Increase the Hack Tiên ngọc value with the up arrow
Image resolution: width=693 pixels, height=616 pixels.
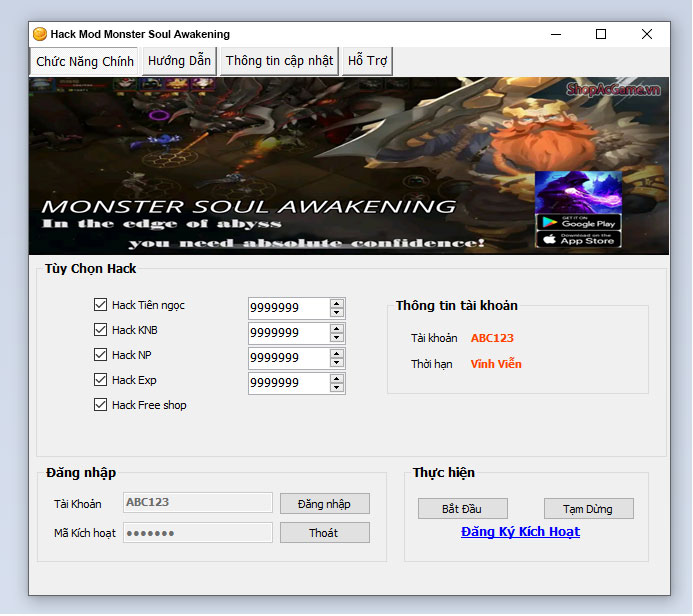(x=337, y=304)
